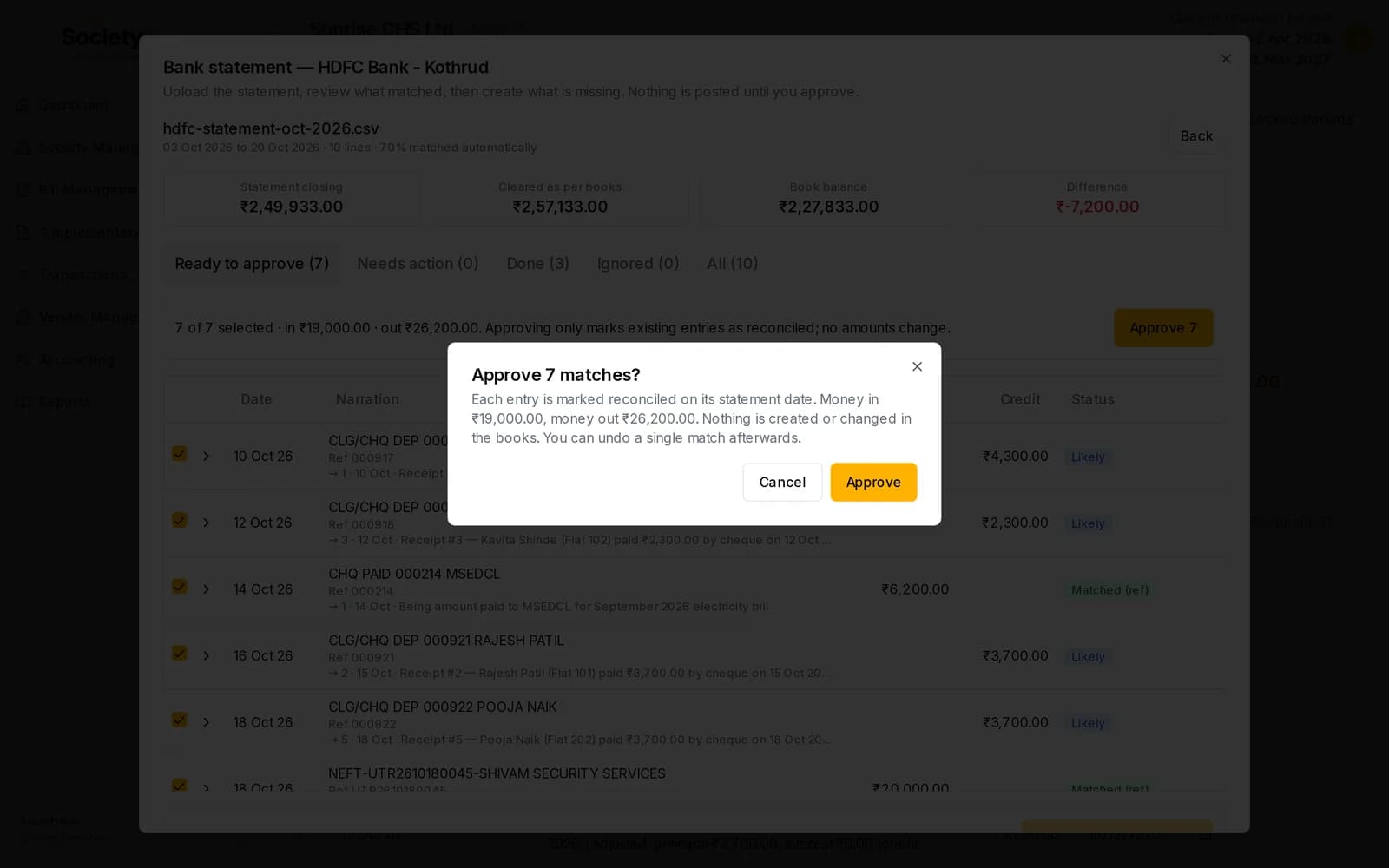This screenshot has height=868, width=1389.
Task: Click the Matched (ref) status on the MSEDCL row
Action: pyautogui.click(x=1109, y=590)
